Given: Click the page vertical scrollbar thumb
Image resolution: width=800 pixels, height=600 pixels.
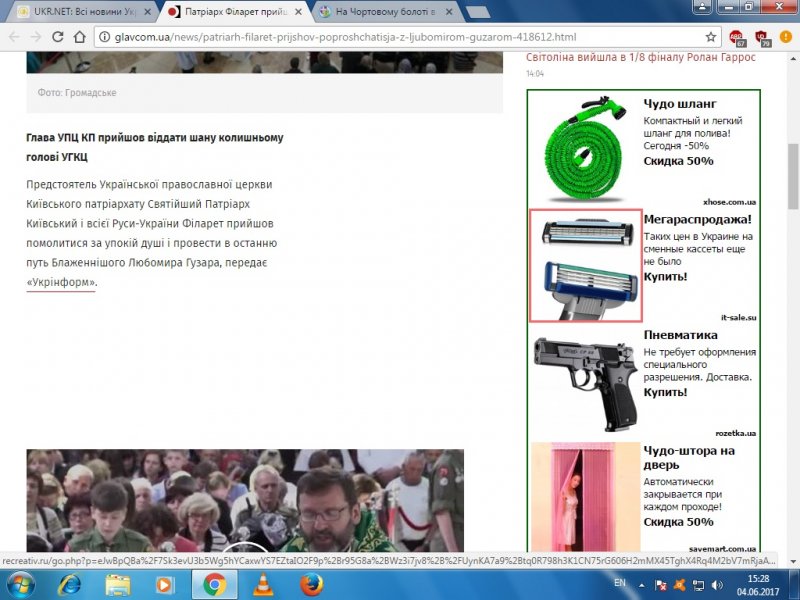Looking at the screenshot, I should pyautogui.click(x=793, y=175).
